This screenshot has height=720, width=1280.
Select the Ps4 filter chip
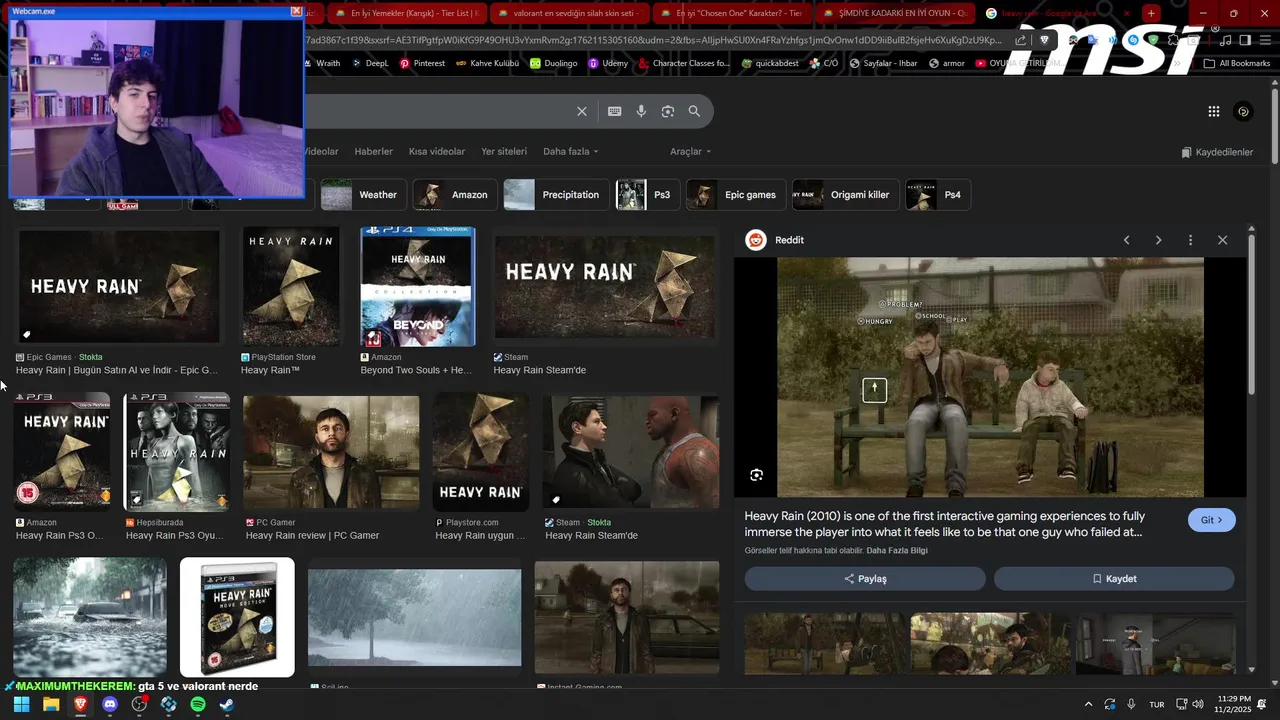(937, 195)
